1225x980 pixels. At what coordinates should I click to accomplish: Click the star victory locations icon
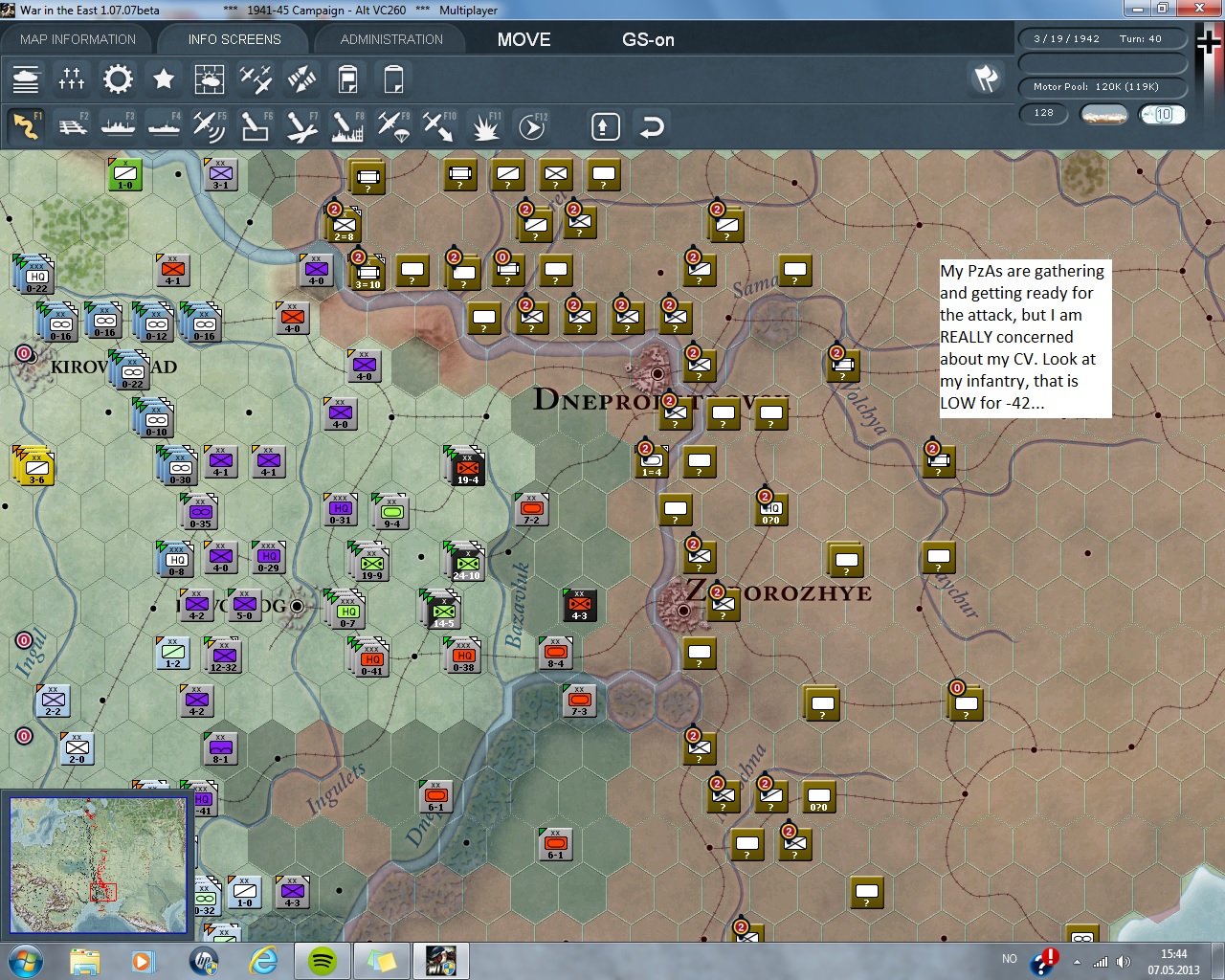tap(164, 78)
